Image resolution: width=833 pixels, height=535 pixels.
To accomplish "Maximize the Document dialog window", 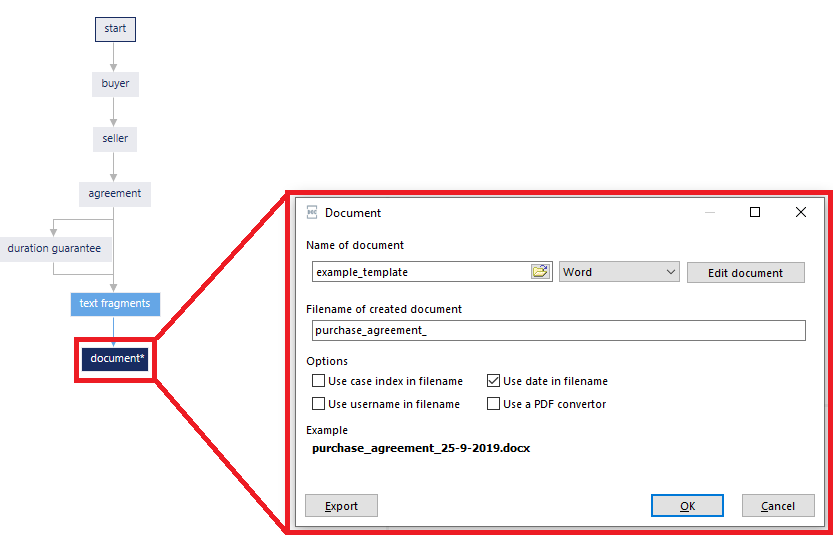I will tap(754, 213).
